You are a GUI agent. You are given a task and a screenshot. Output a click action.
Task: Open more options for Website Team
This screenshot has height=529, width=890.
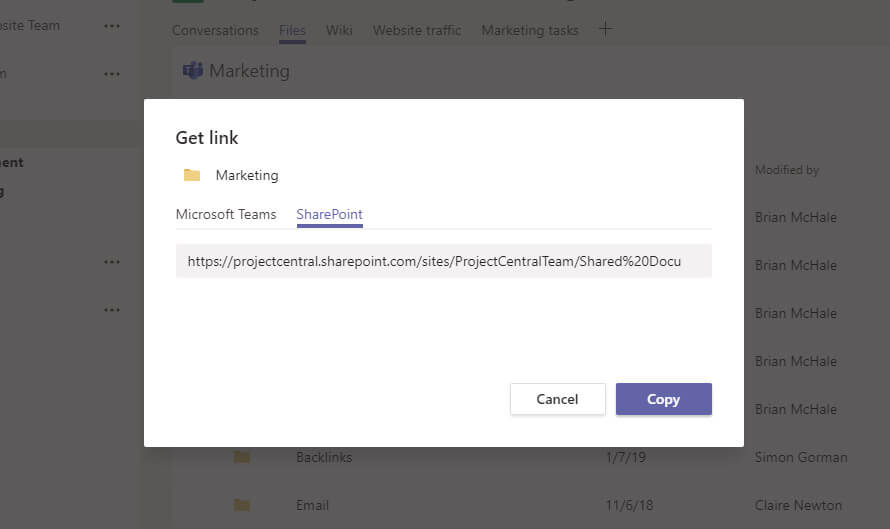(x=112, y=26)
